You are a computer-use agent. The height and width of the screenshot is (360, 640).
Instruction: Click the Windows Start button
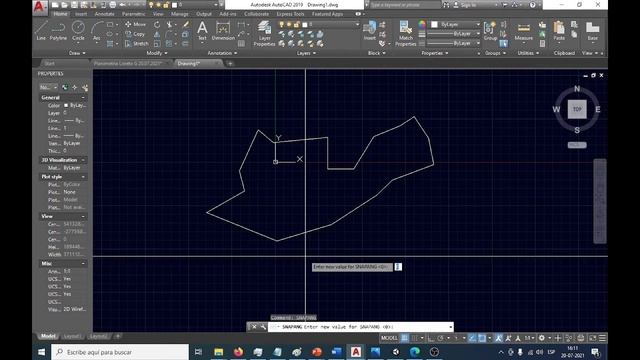coord(41,352)
